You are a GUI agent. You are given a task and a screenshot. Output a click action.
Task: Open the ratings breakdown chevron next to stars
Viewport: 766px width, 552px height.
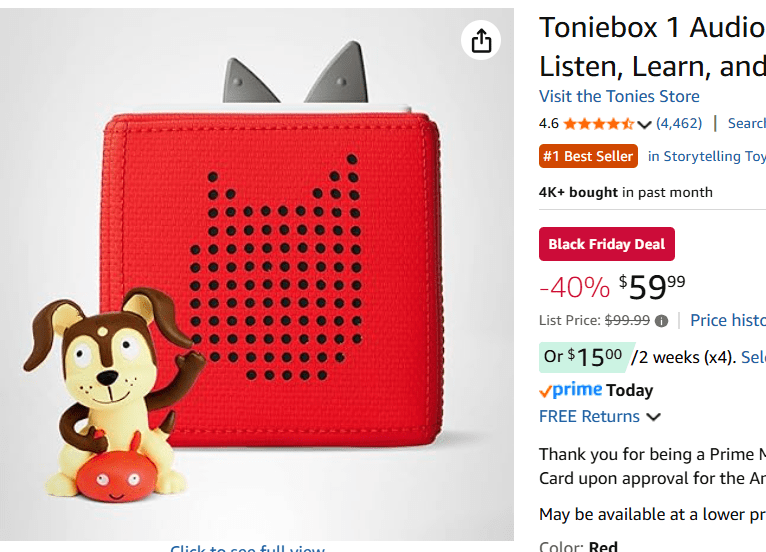[644, 125]
